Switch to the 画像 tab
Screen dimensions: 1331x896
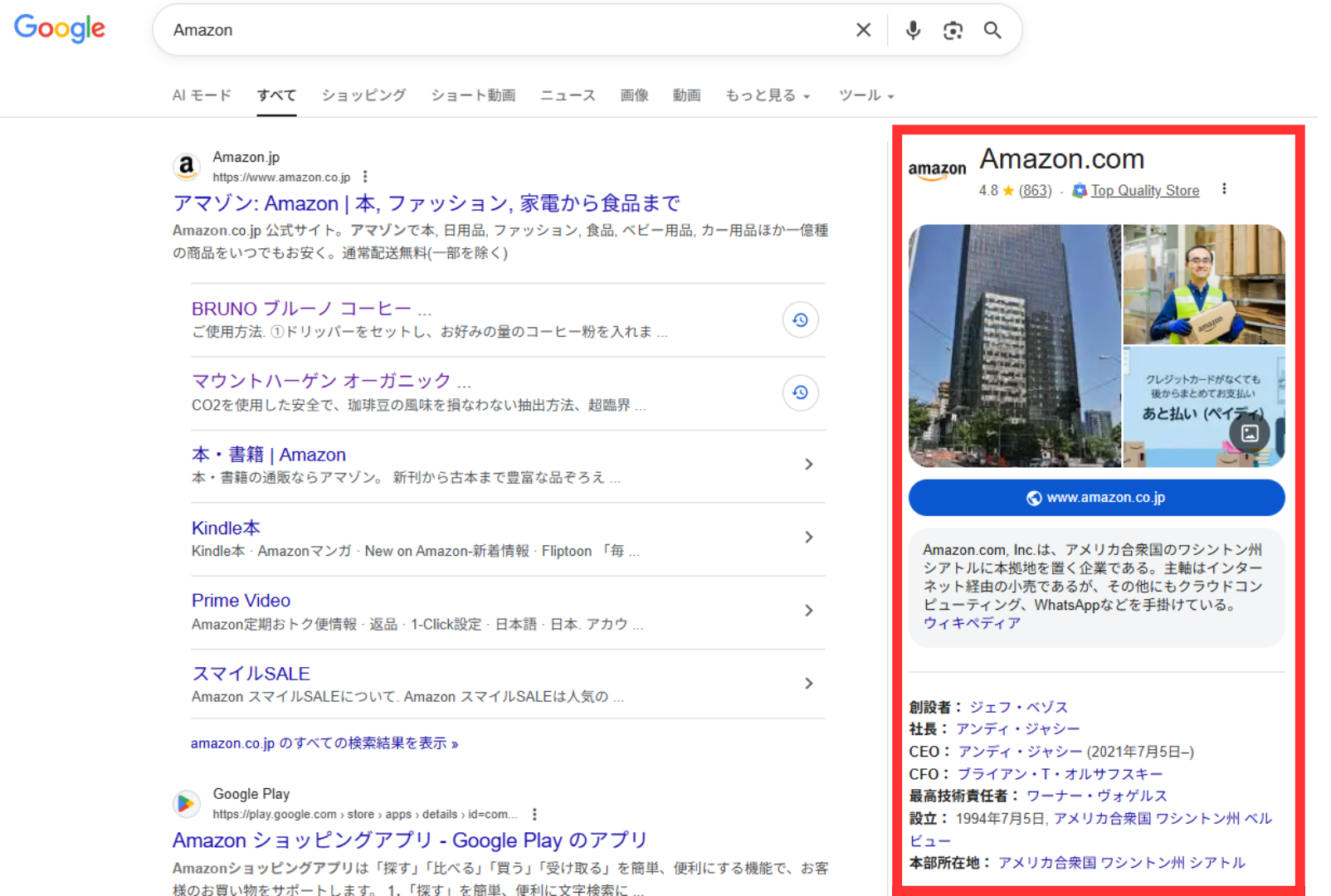click(634, 95)
